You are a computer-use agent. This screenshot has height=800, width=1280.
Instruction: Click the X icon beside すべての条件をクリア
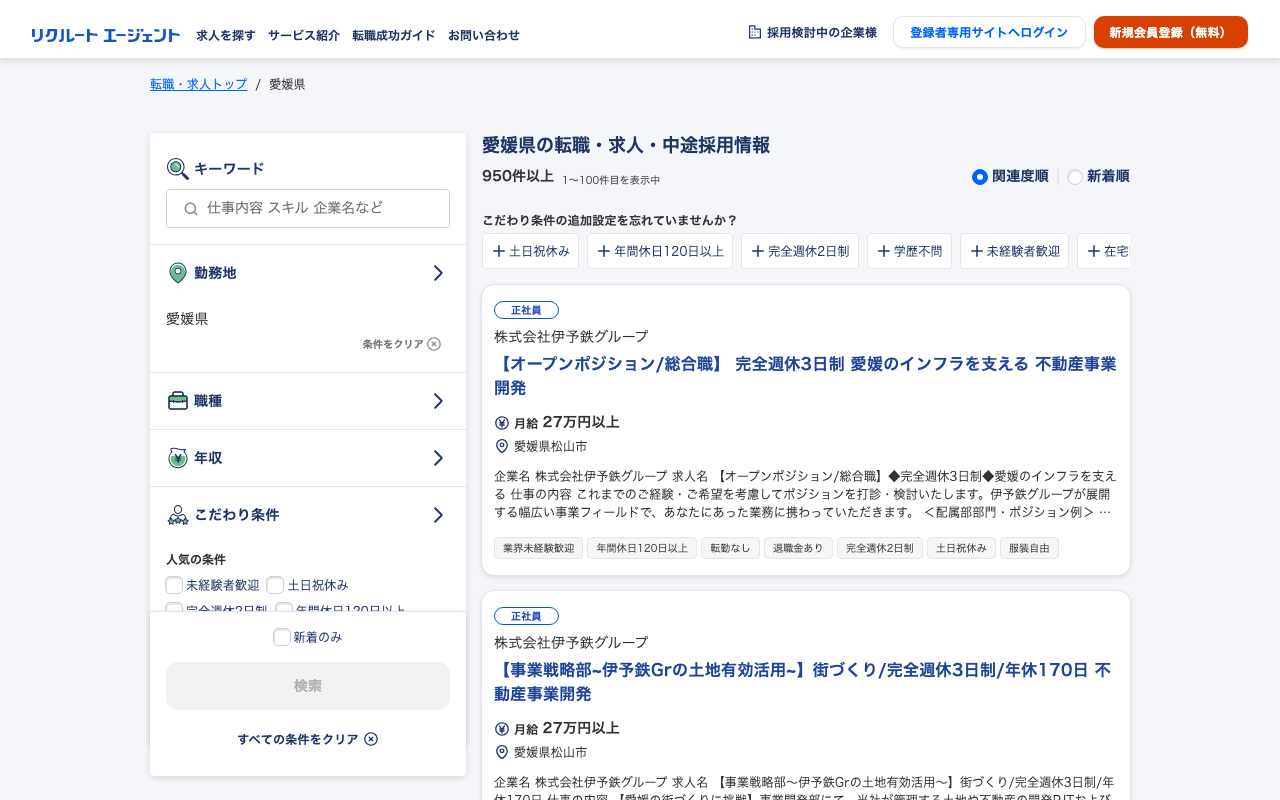pos(371,739)
